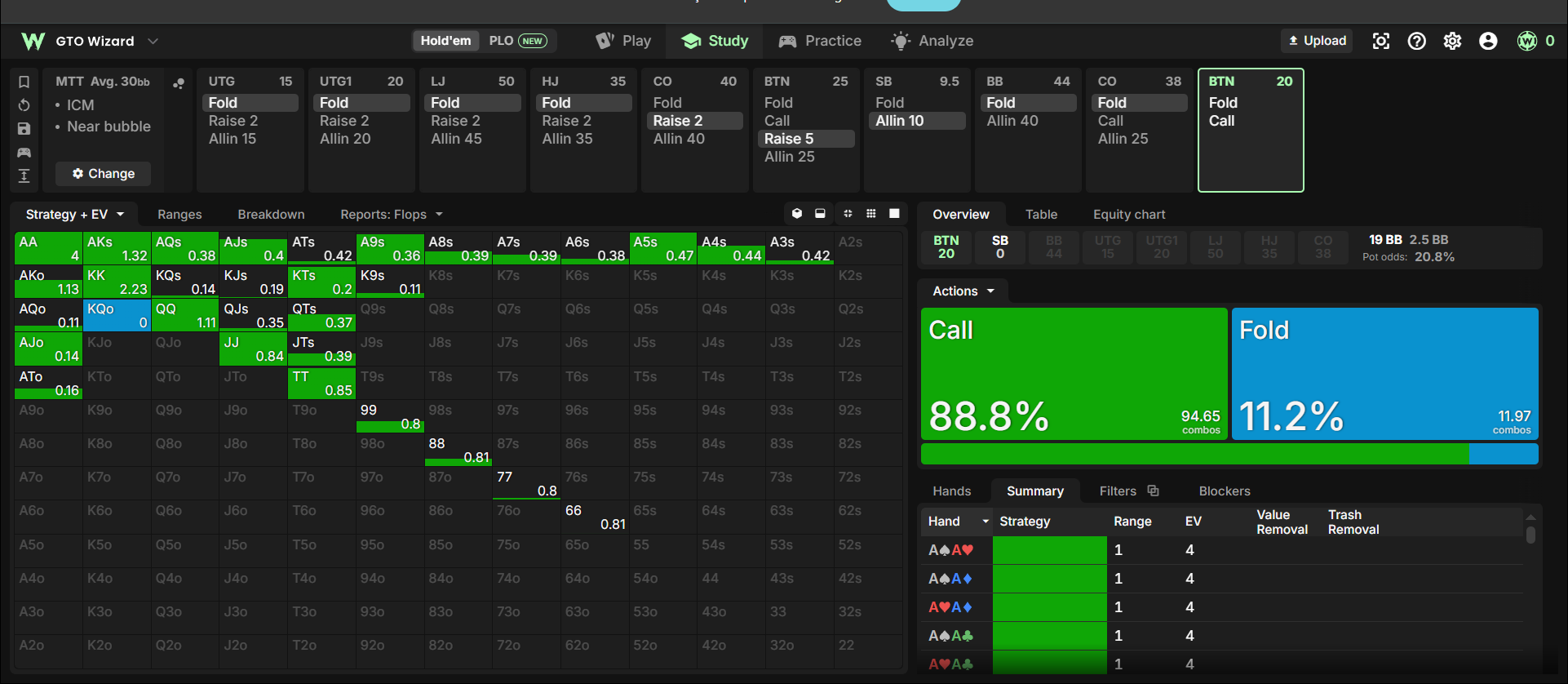
Task: Select the nine-dot grid view icon
Action: point(871,214)
